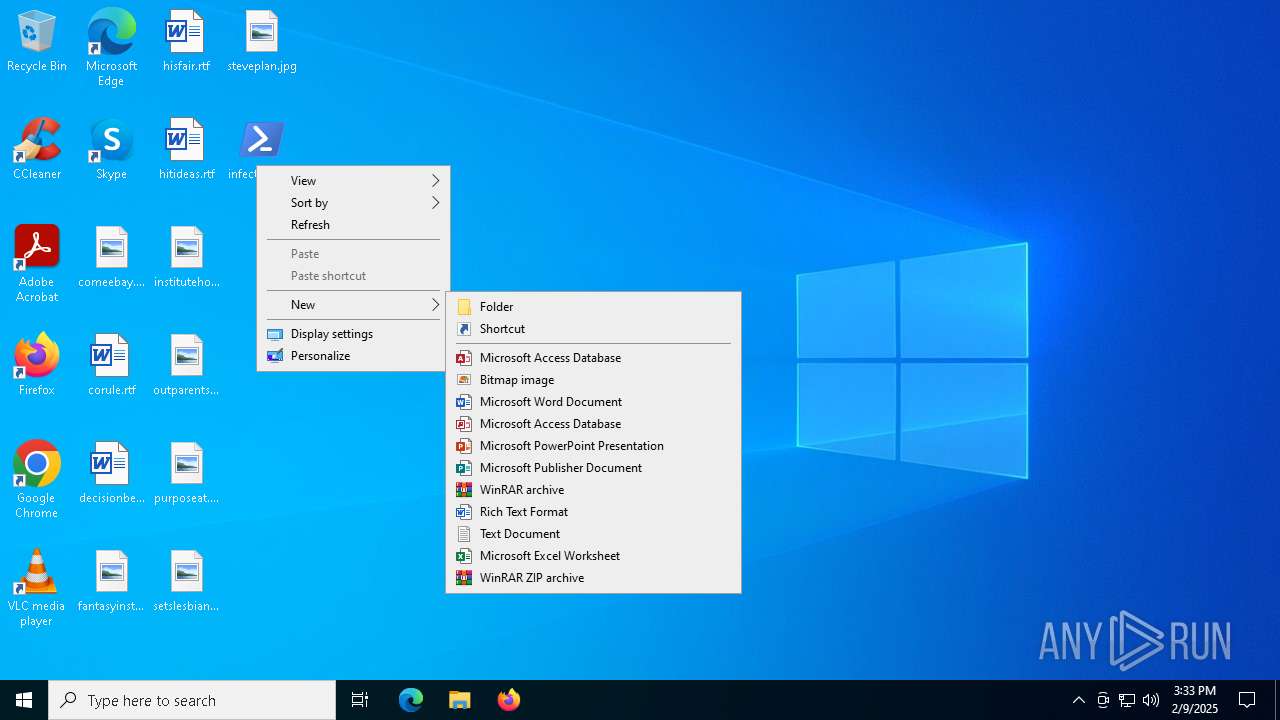Screen dimensions: 1280x720
Task: Create a new Microsoft Excel Worksheet
Action: coord(593,556)
